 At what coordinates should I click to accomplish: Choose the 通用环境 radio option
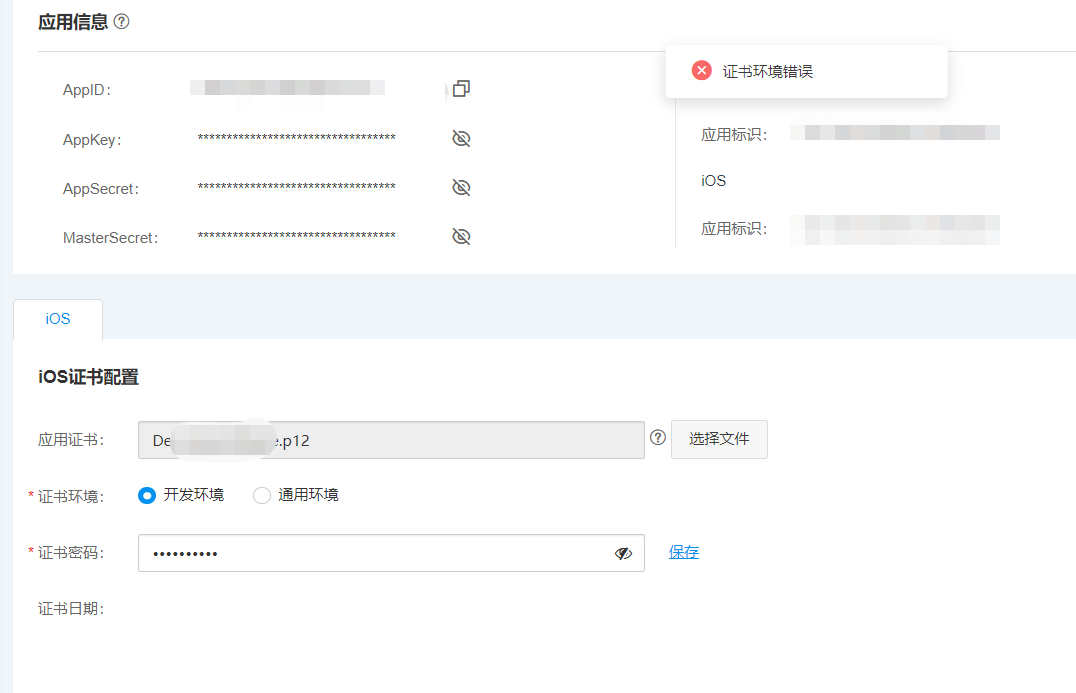pos(262,495)
